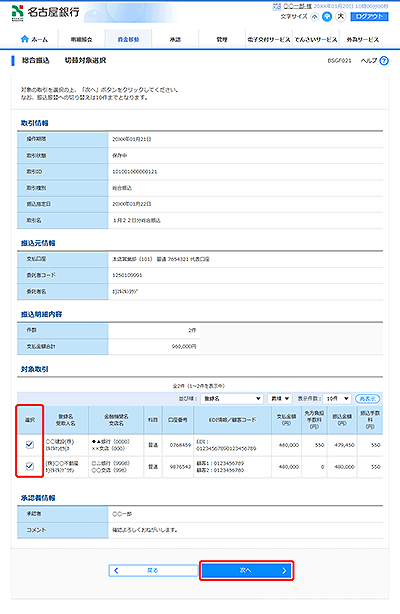Click the user icon beside account name
Image resolution: width=400 pixels, height=614 pixels.
277,6
